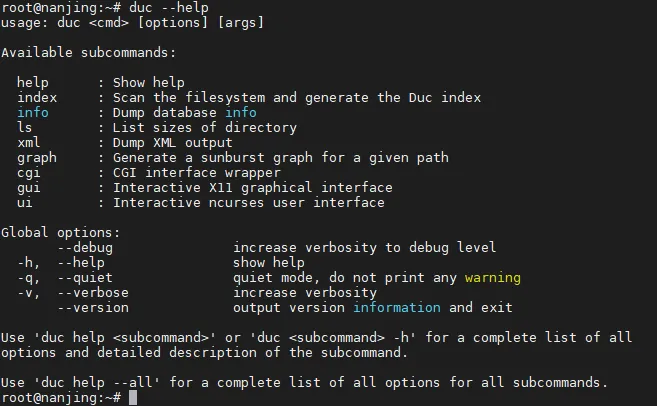Click the 'cgi' subcommand name
657x406 pixels.
point(29,173)
